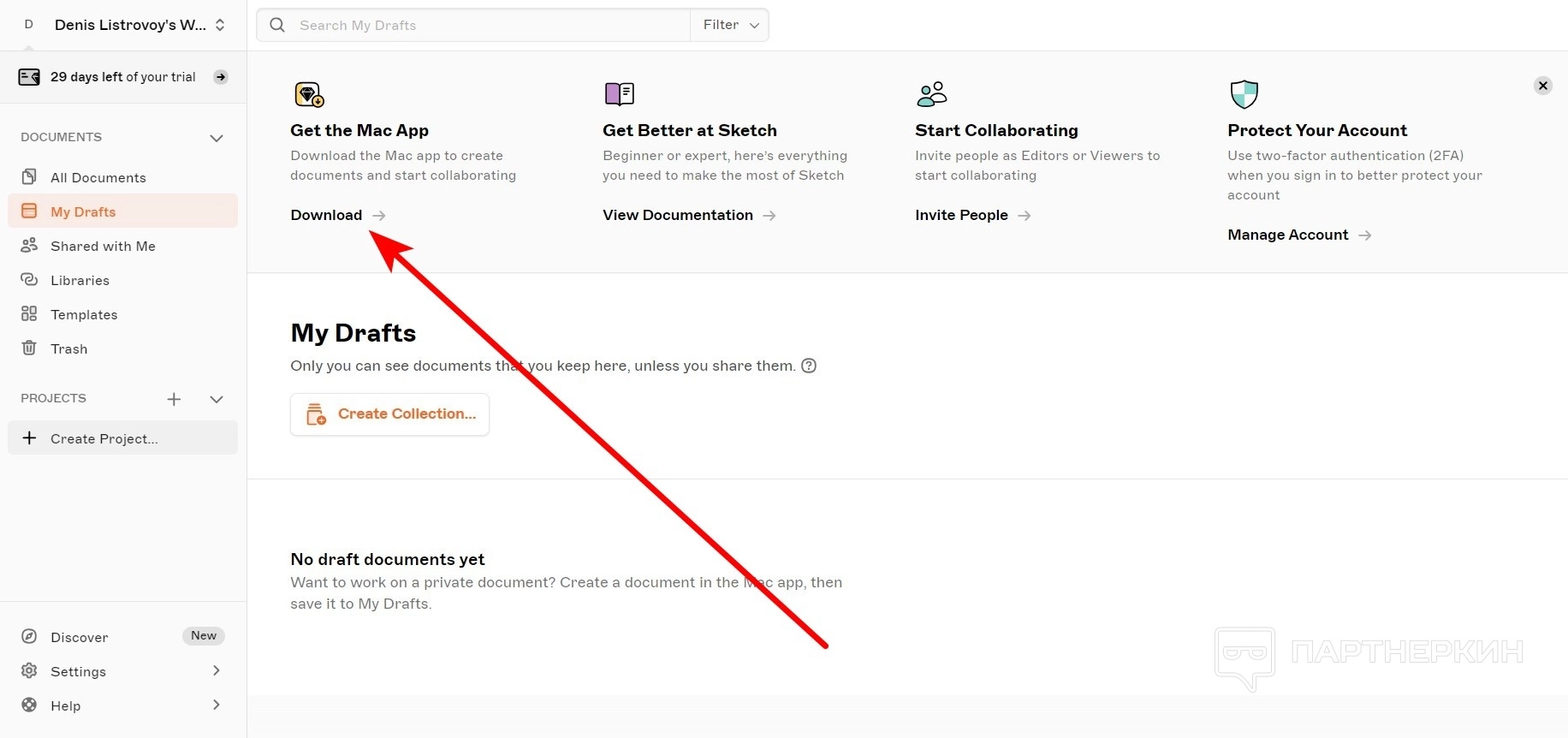Expand the Settings submenu chevron
Screen dimensions: 1568x738
(217, 671)
